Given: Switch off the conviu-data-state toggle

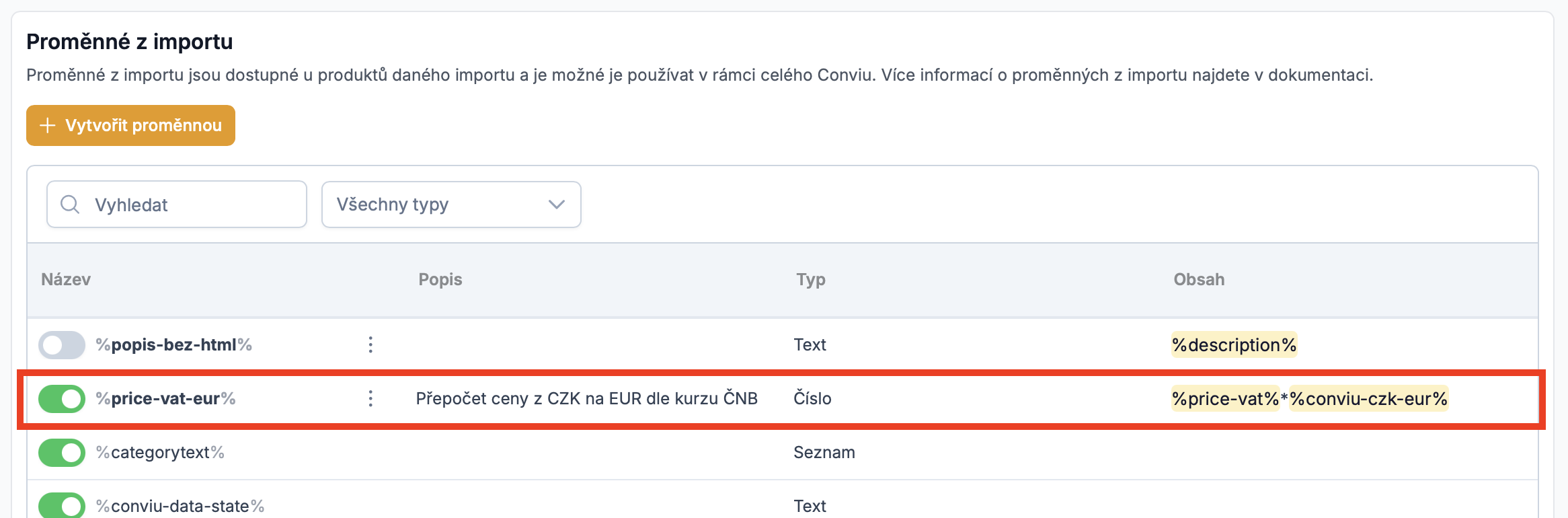Looking at the screenshot, I should tap(62, 505).
